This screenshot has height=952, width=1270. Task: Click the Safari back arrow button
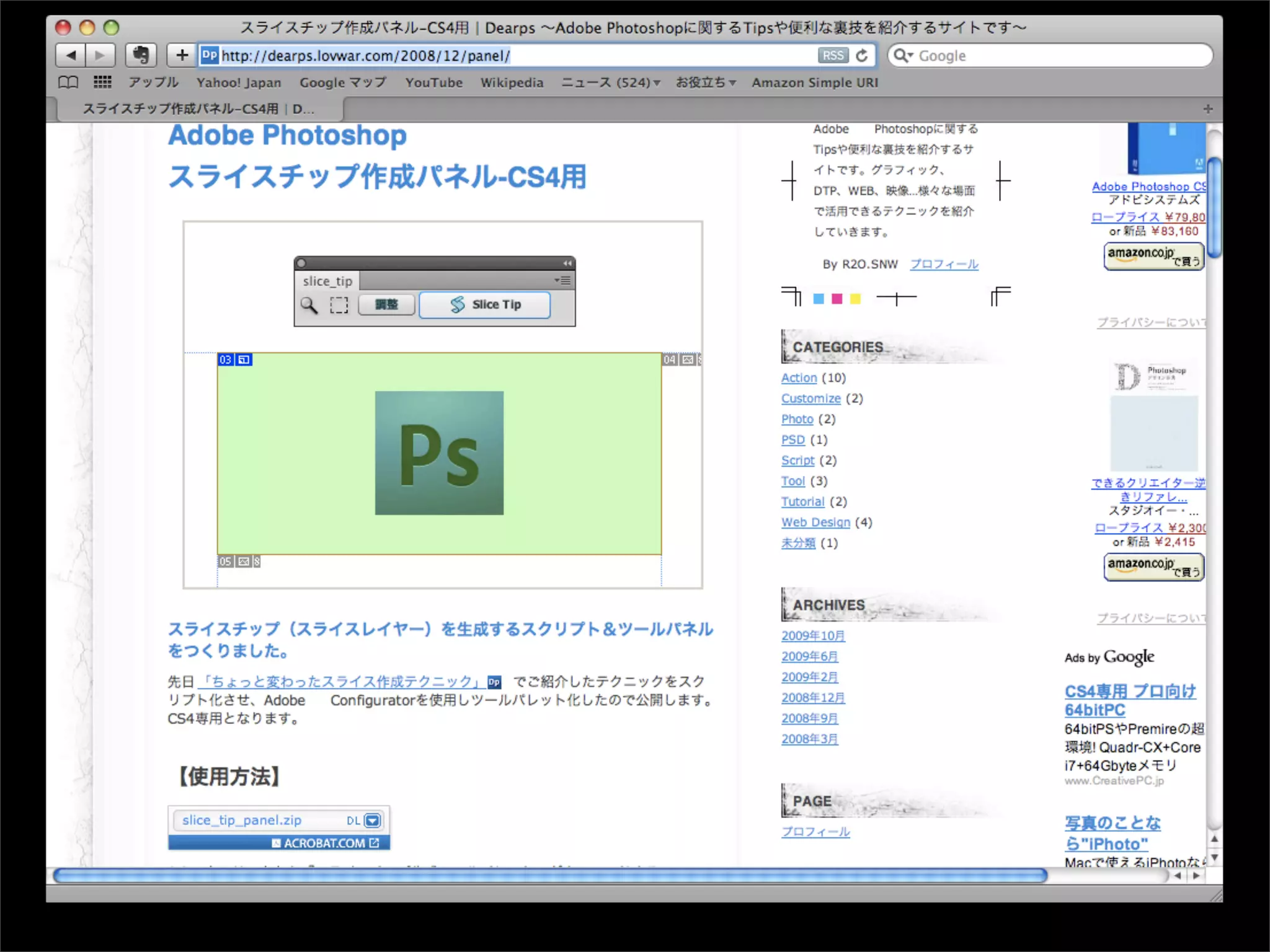point(71,56)
